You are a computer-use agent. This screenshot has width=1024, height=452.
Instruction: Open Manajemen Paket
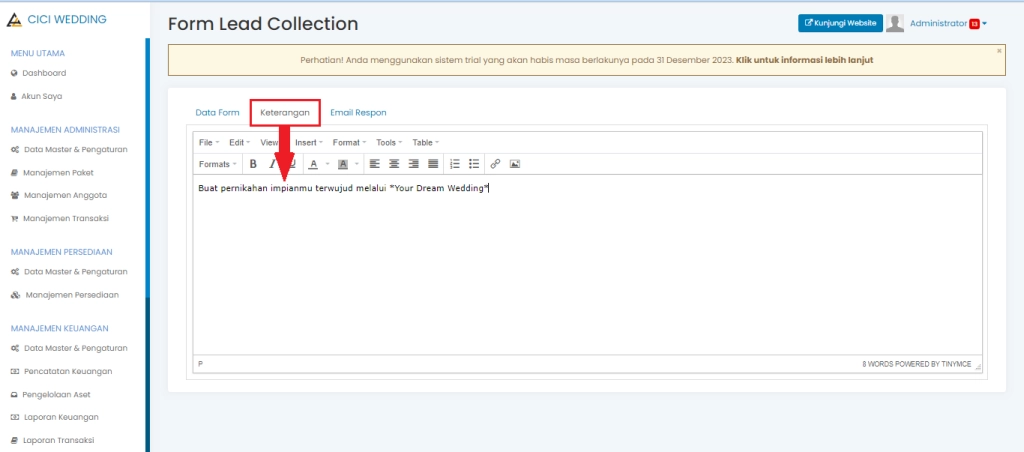(x=58, y=172)
